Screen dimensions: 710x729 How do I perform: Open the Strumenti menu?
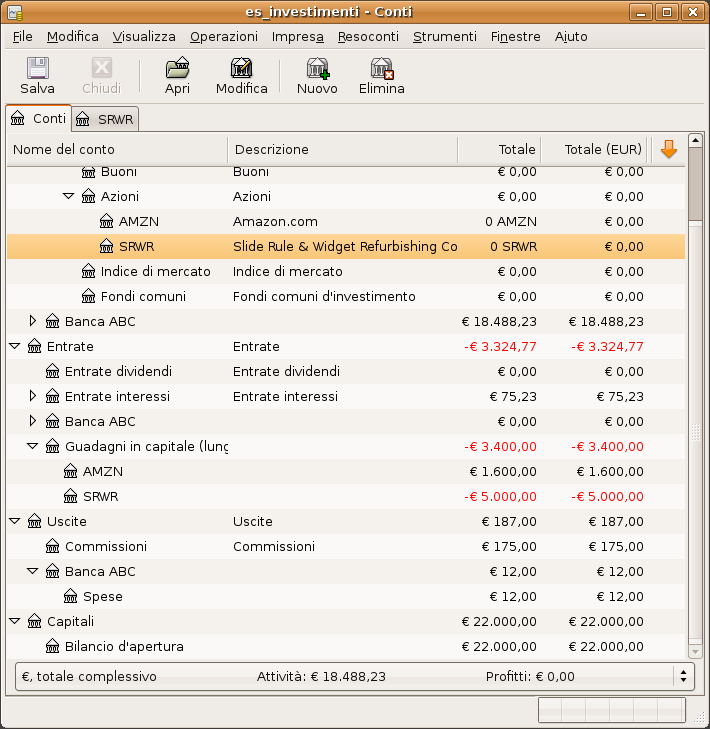click(x=445, y=37)
